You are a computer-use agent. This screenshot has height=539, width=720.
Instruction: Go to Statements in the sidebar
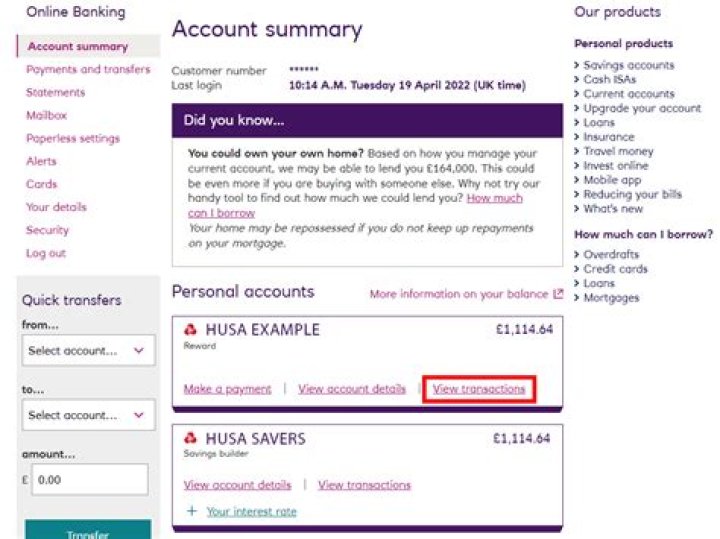[56, 93]
